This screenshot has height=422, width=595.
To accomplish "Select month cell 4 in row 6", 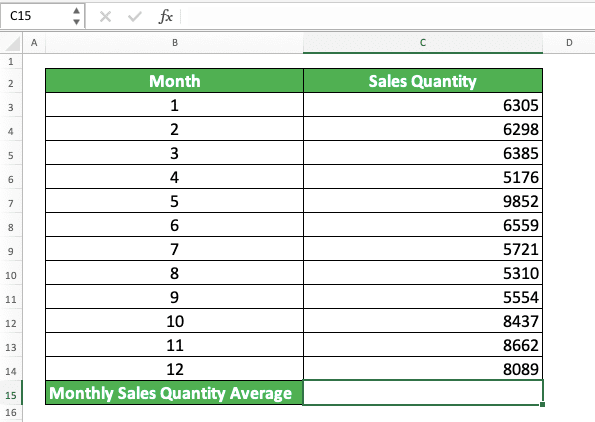I will pos(175,177).
